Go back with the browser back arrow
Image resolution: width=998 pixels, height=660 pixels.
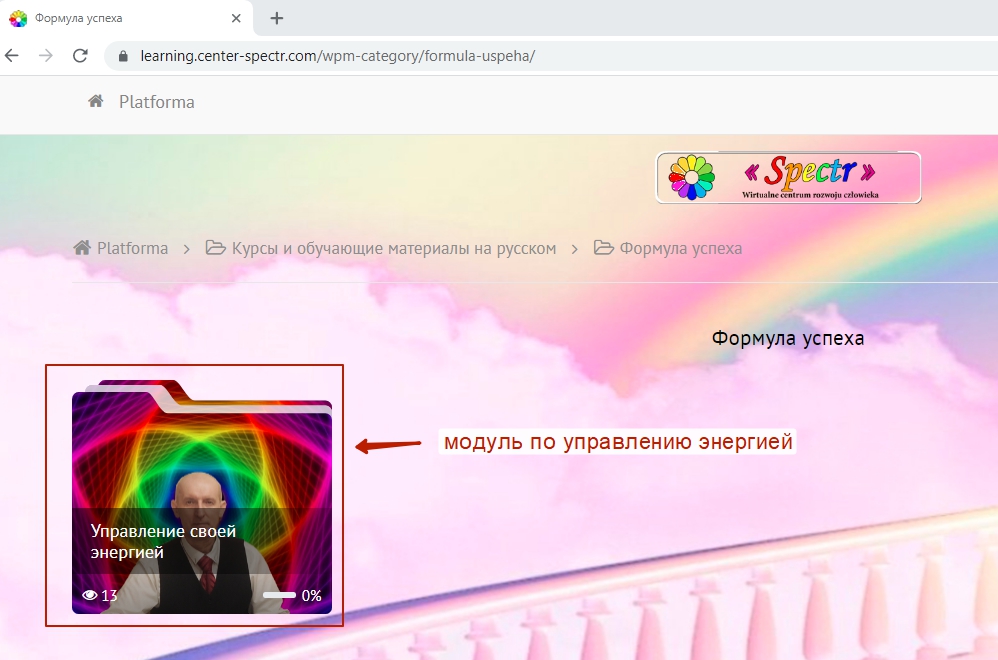11,56
